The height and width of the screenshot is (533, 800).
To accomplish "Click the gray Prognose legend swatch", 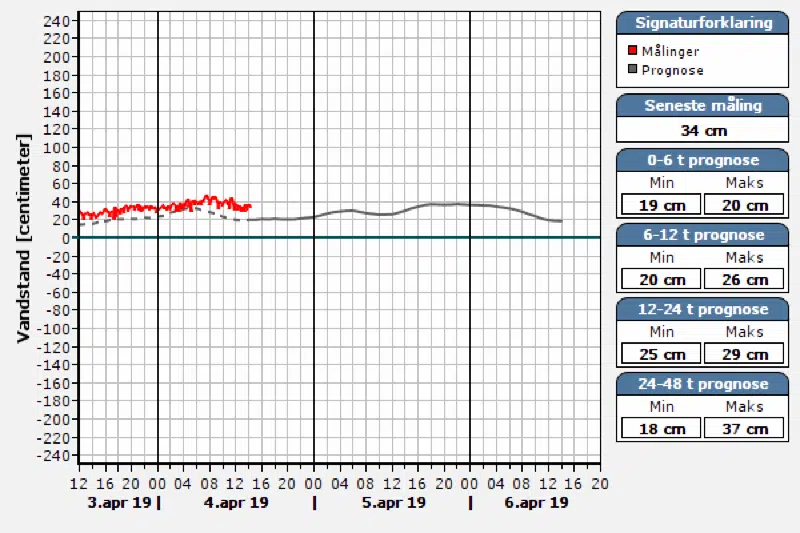I will pyautogui.click(x=632, y=70).
